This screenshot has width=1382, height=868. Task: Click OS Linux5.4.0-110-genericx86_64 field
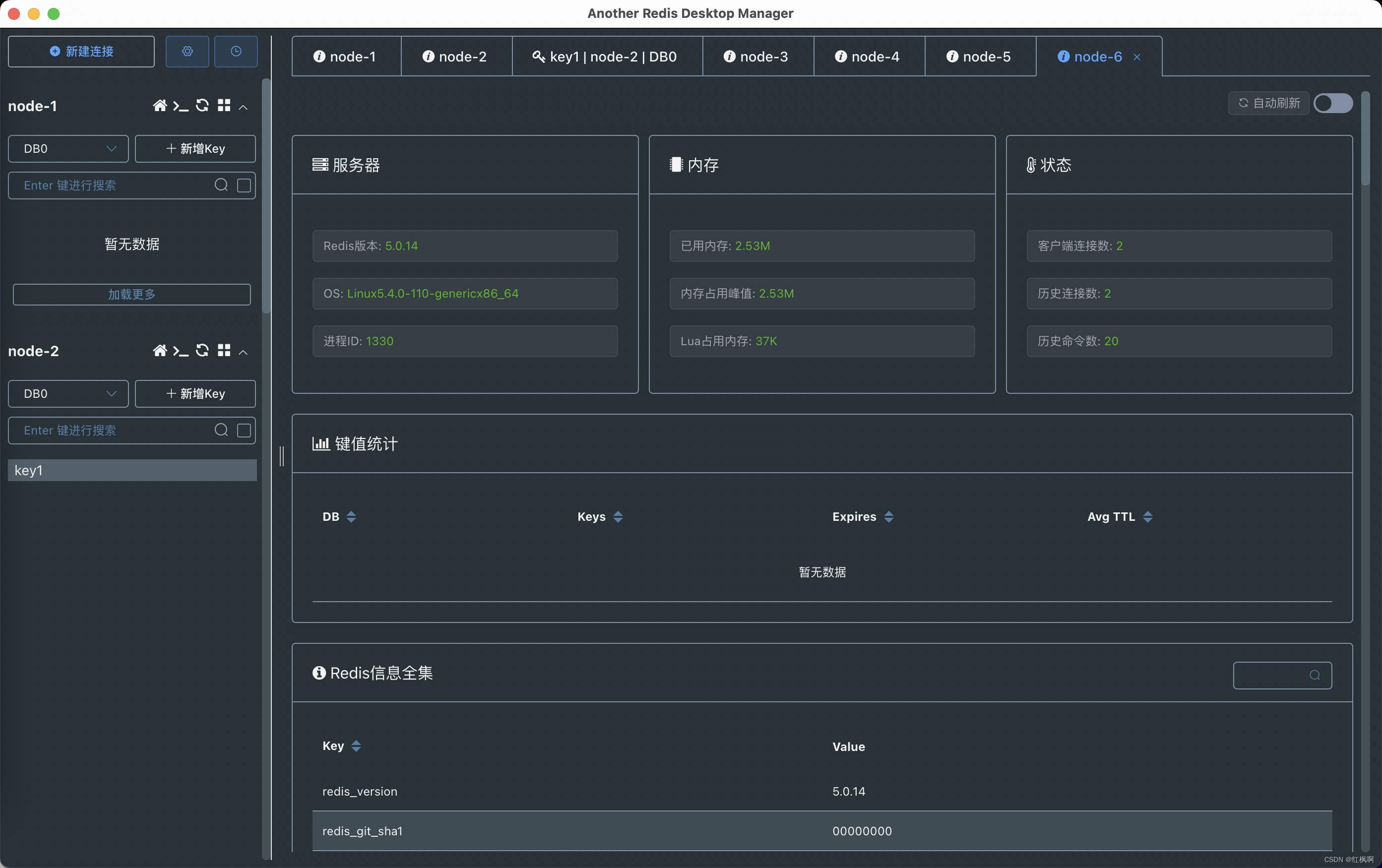[x=465, y=294]
